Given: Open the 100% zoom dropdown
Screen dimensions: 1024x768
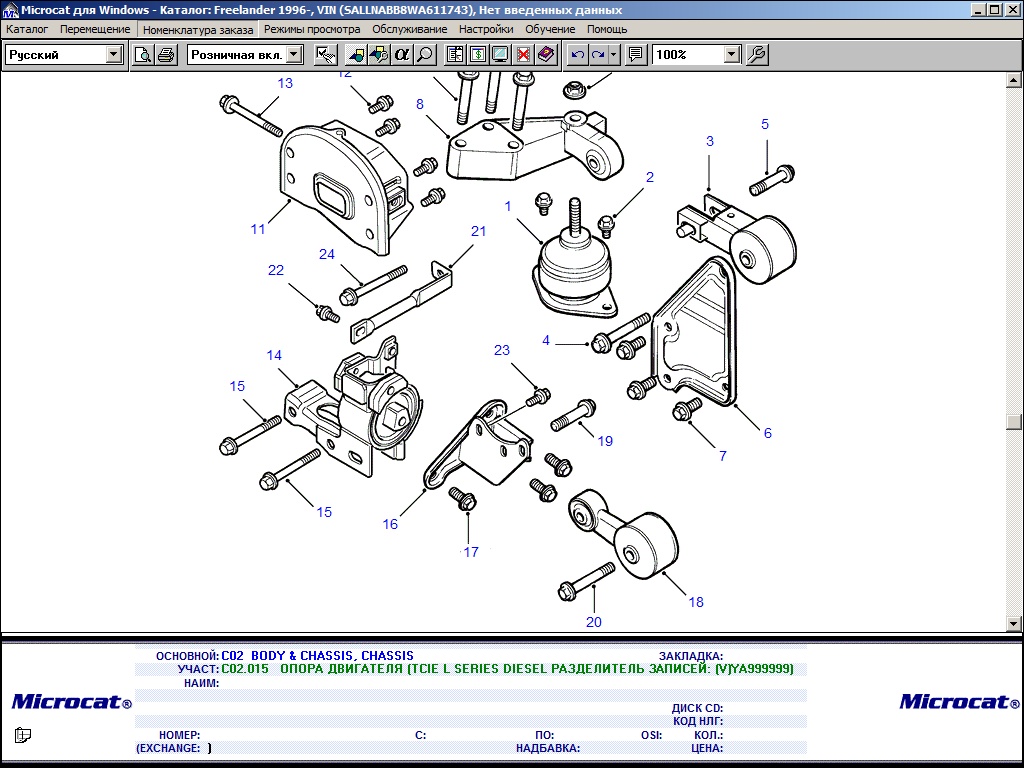Looking at the screenshot, I should (732, 54).
